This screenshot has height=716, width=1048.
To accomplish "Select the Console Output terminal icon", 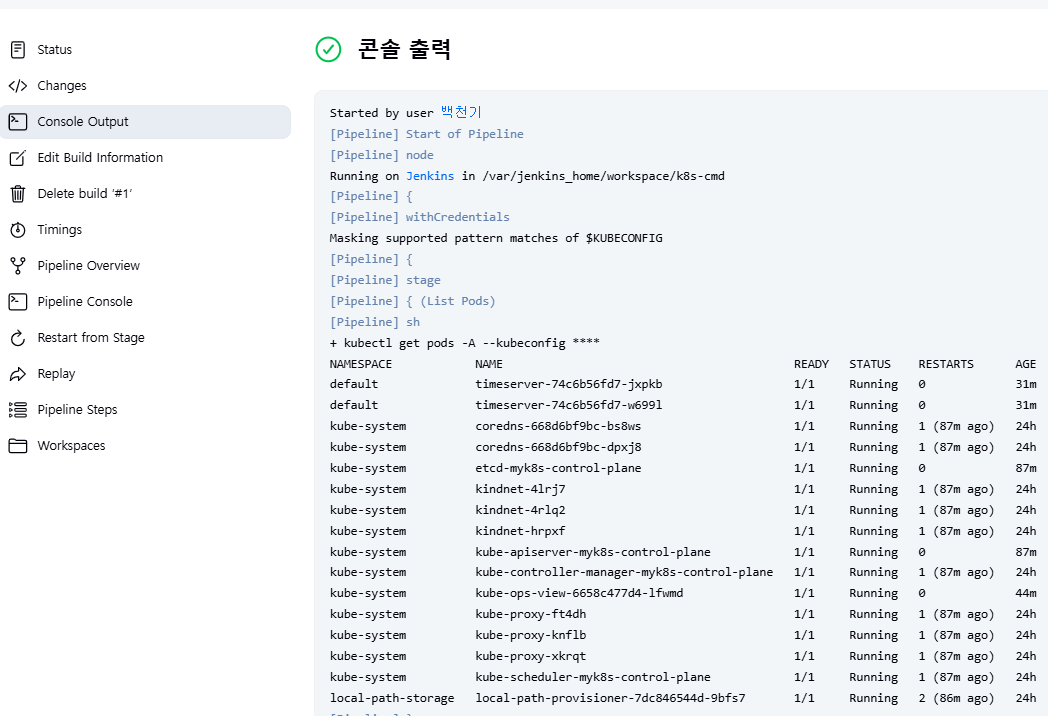I will click(x=18, y=122).
